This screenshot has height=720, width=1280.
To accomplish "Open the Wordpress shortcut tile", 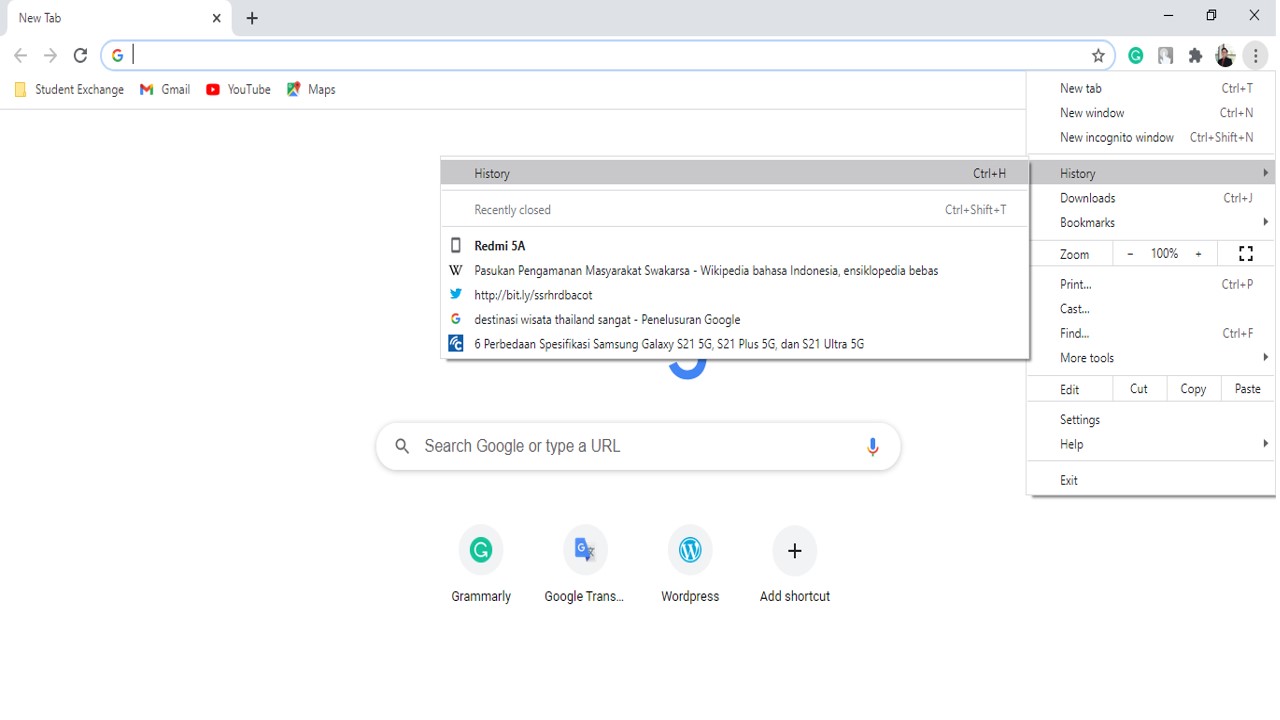I will pyautogui.click(x=690, y=565).
